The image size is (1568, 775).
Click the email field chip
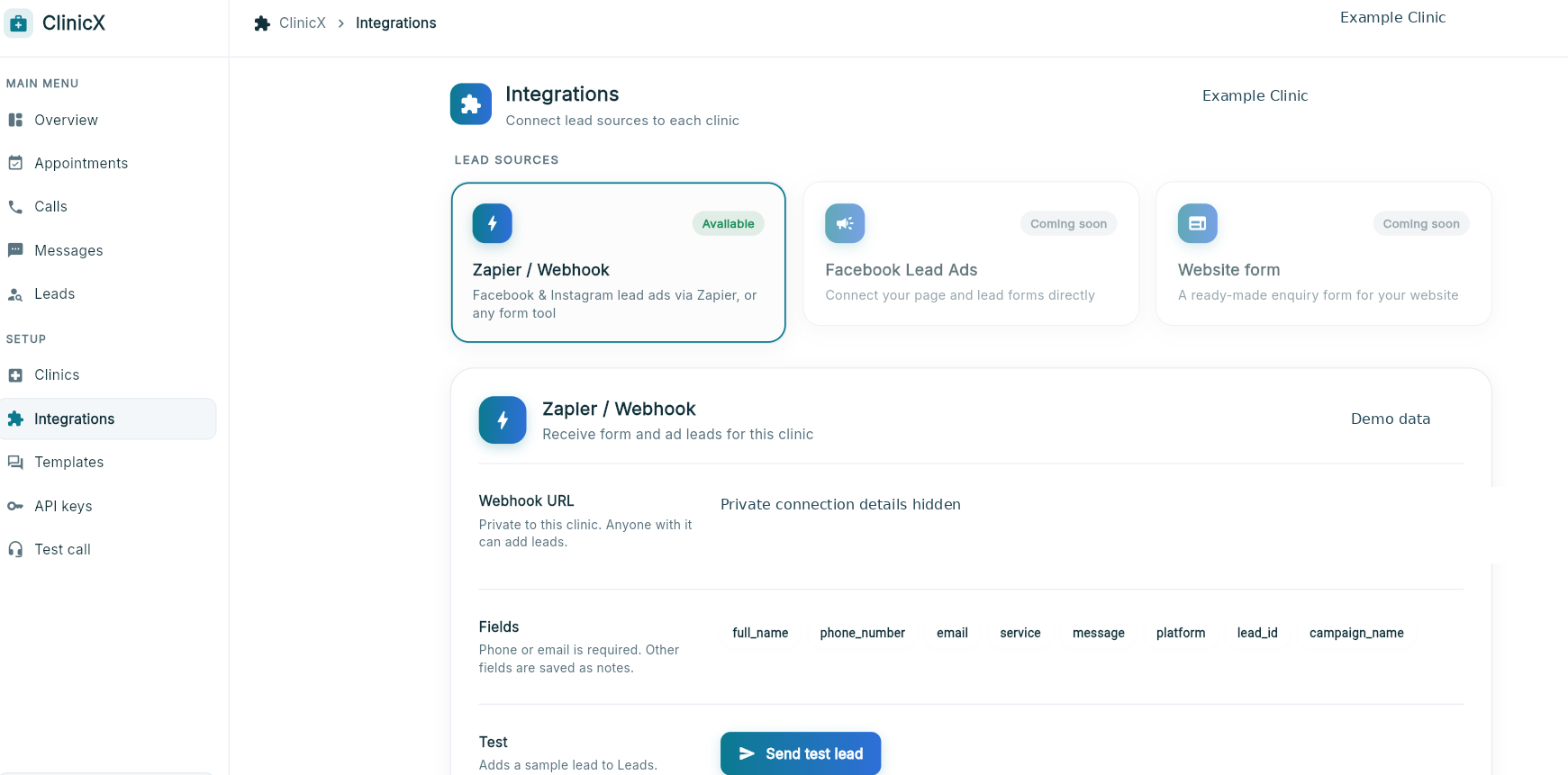pyautogui.click(x=952, y=633)
